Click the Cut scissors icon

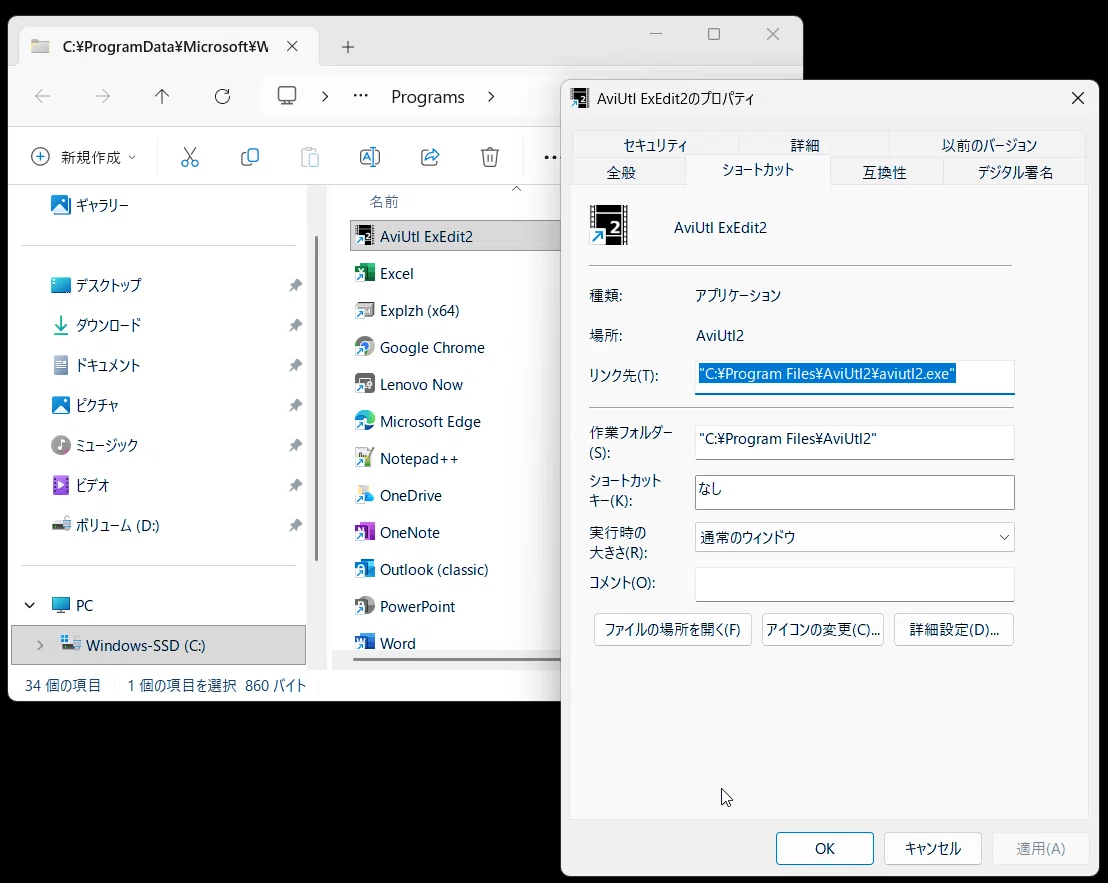pos(189,157)
